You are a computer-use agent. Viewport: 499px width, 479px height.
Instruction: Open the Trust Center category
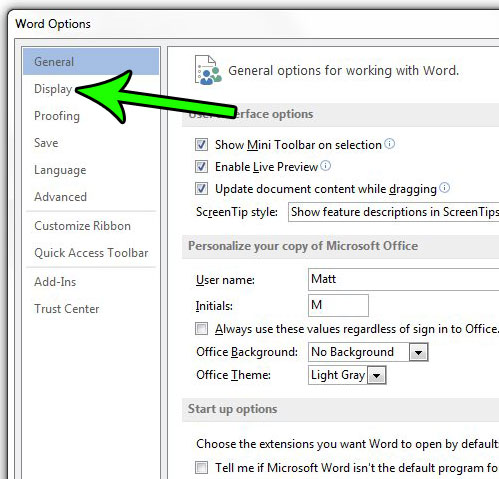(x=67, y=309)
